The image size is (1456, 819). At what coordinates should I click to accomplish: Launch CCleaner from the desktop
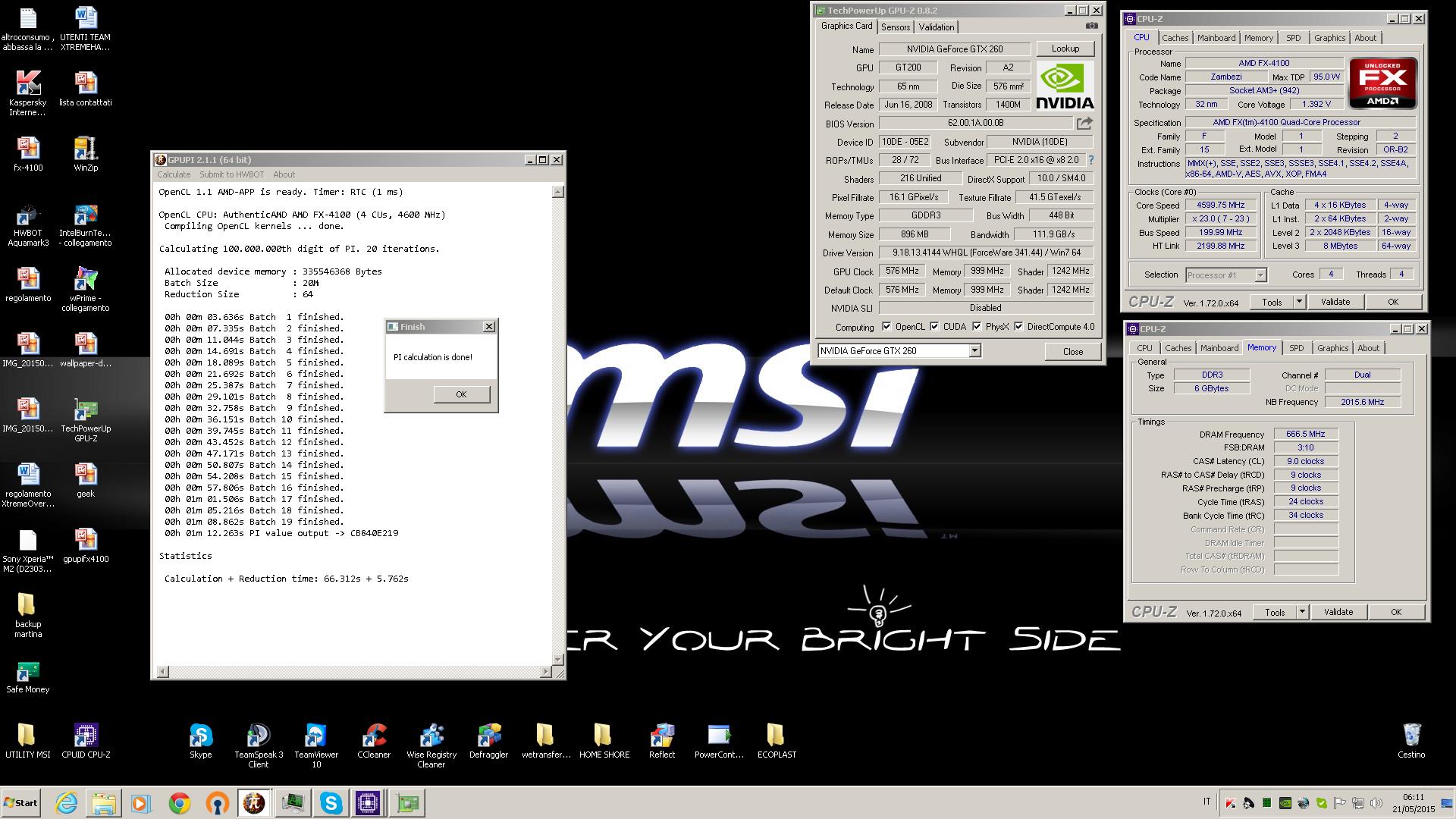click(x=374, y=741)
